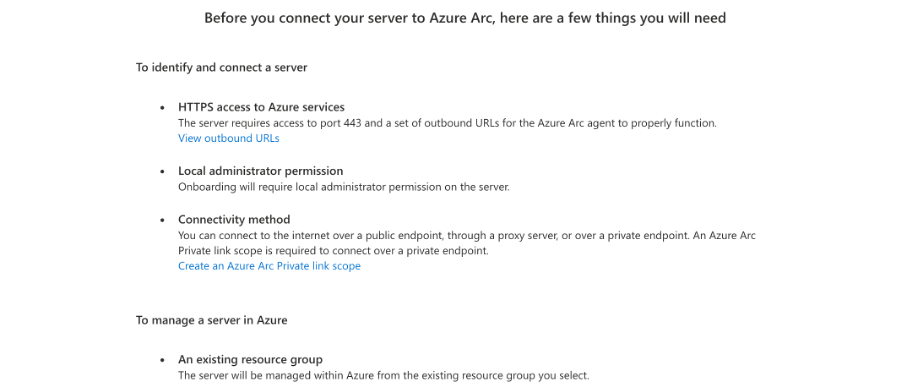Viewport: 908px width, 392px height.
Task: Select 'To identify and connect a server' heading
Action: click(x=222, y=68)
